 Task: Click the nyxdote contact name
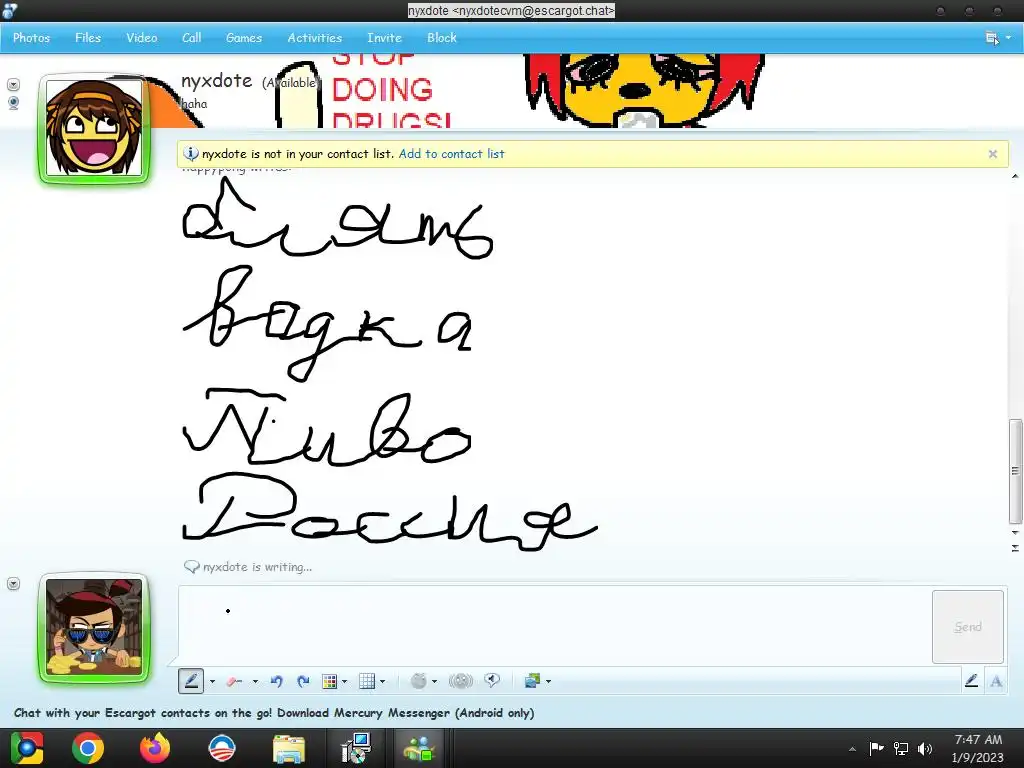(x=216, y=81)
